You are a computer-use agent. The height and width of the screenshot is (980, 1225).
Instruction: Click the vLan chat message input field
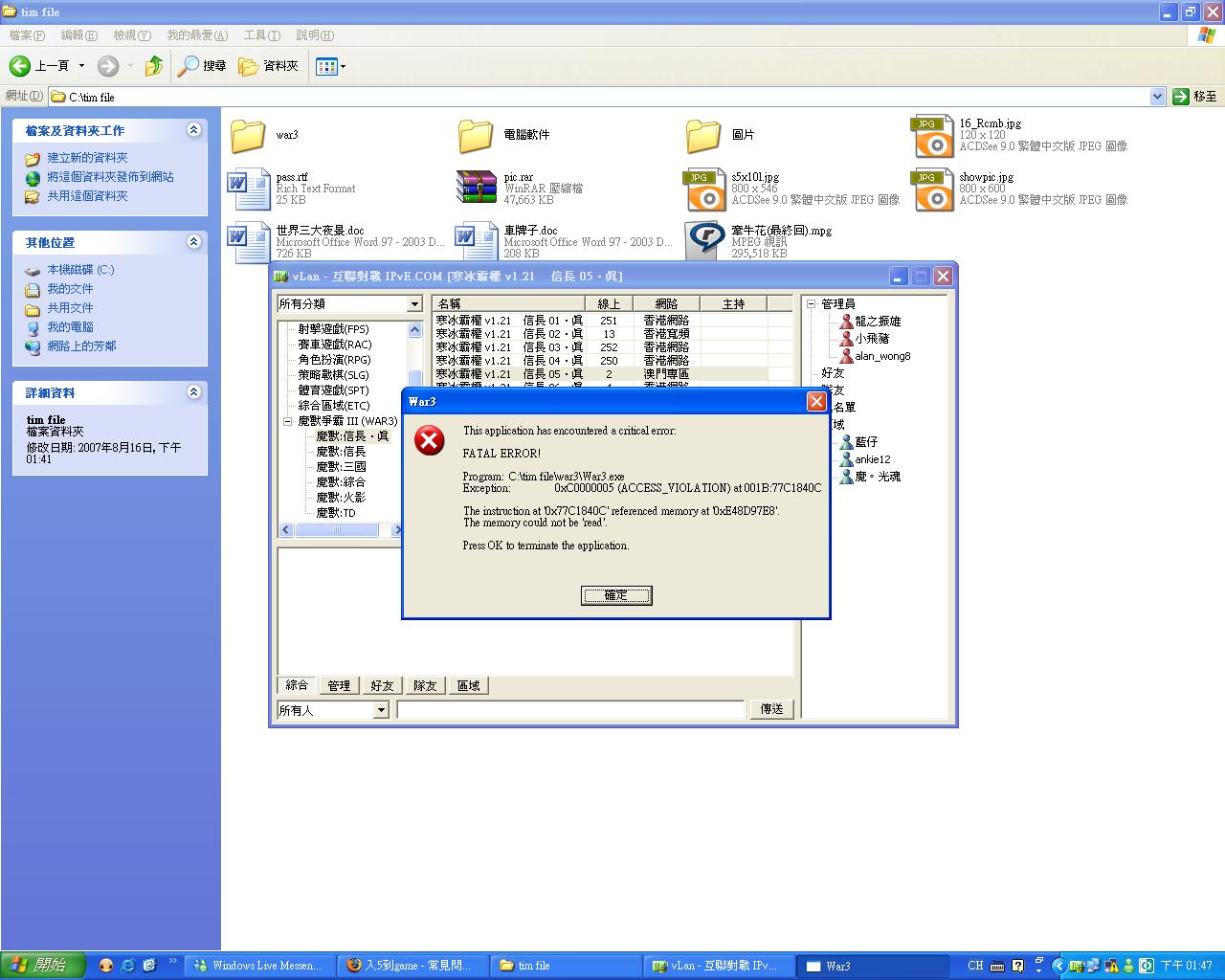coord(570,710)
